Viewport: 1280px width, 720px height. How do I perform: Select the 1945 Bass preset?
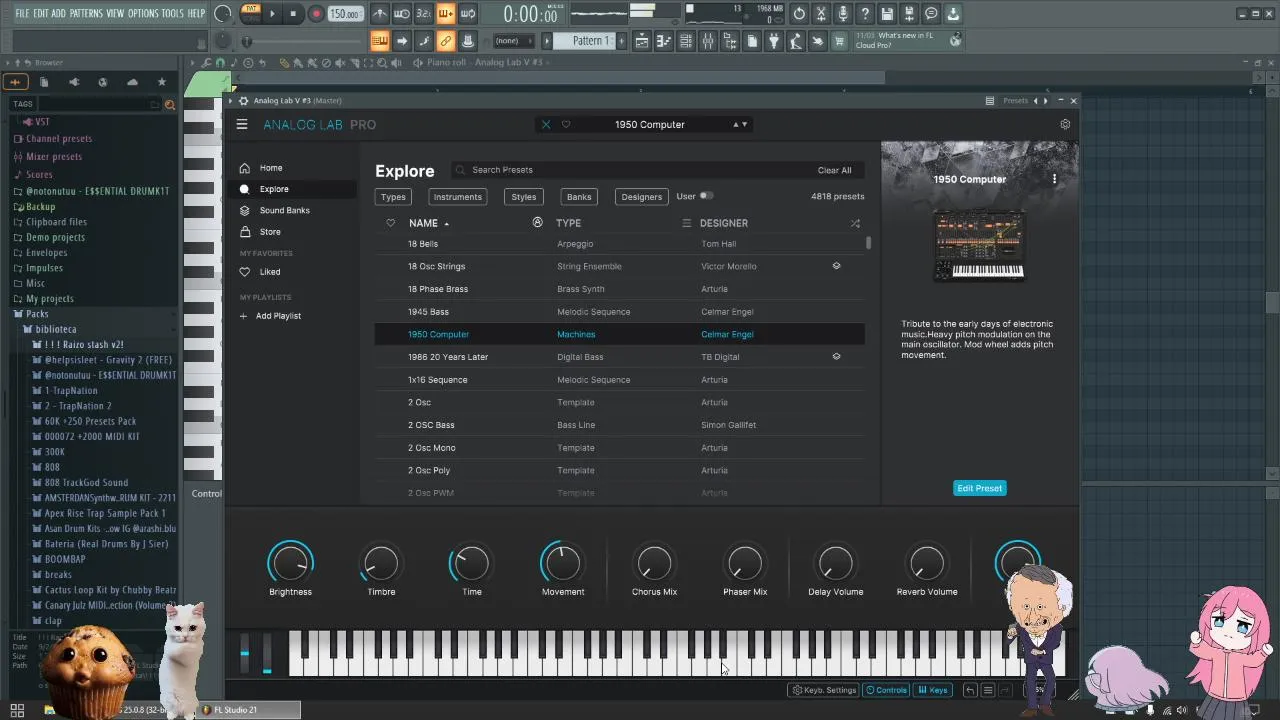[620, 312]
